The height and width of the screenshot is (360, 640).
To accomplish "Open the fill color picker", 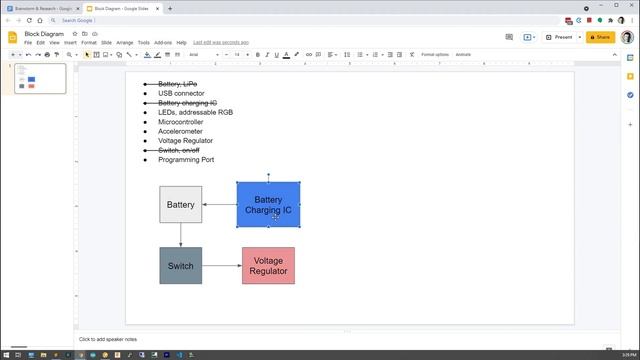I will coord(147,55).
